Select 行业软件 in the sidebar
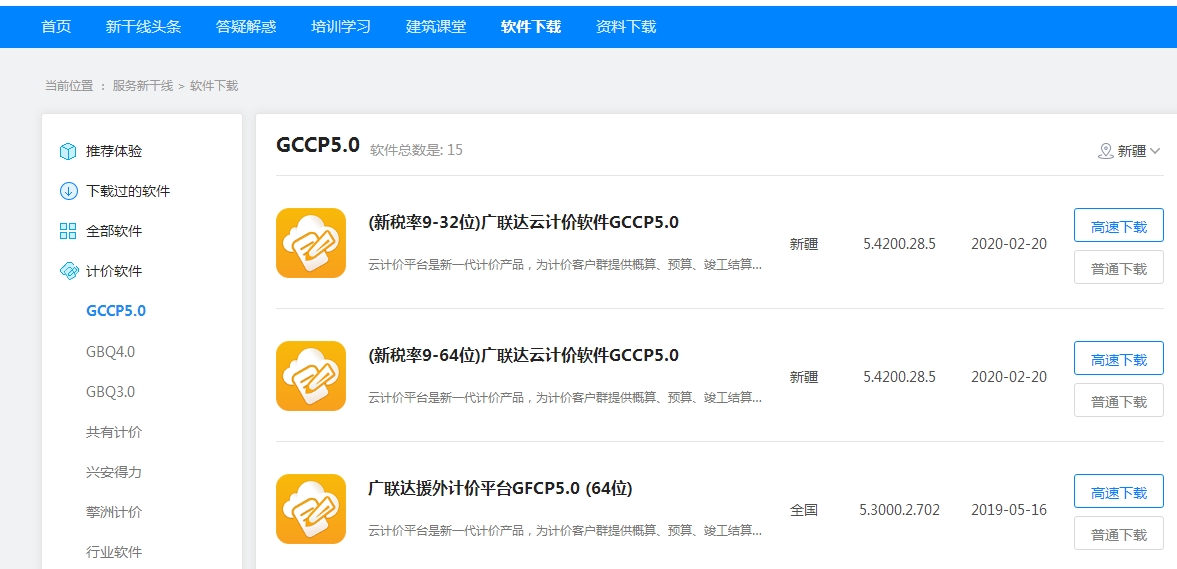 114,552
